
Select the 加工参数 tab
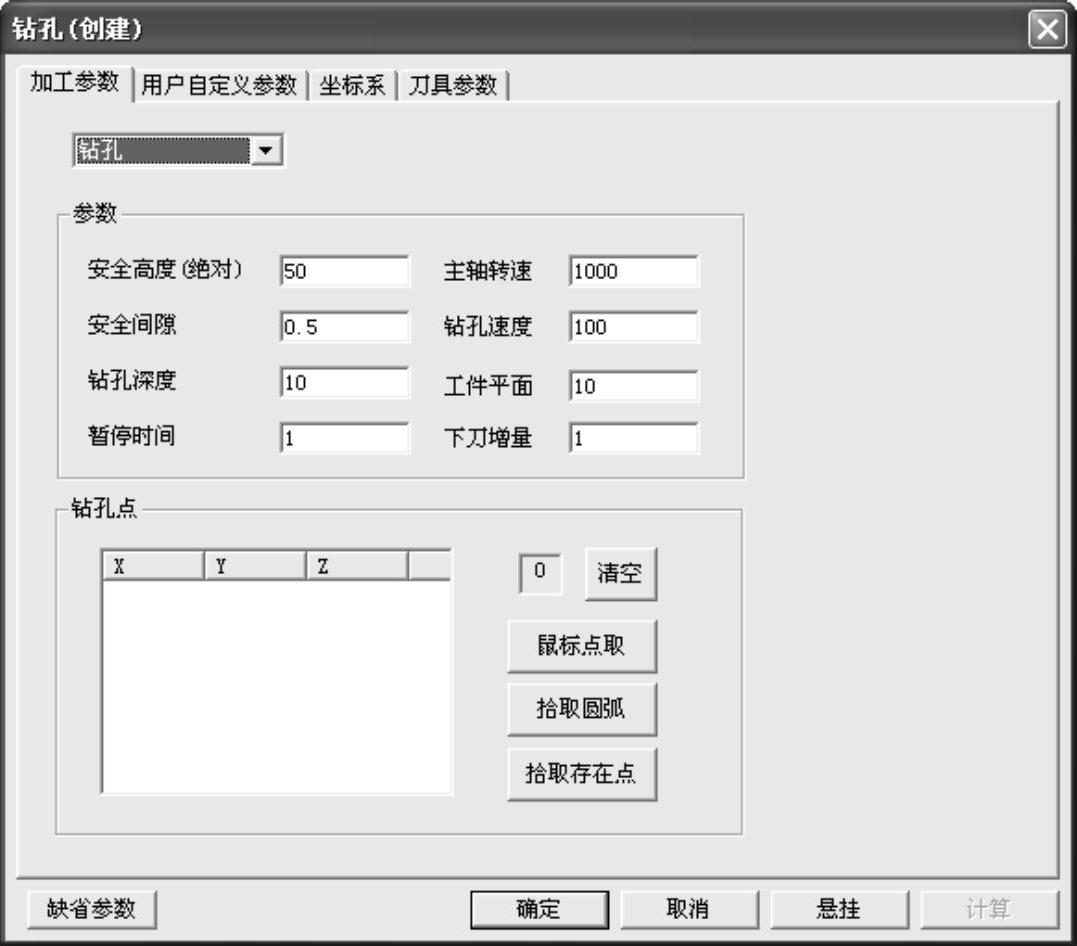coord(75,84)
